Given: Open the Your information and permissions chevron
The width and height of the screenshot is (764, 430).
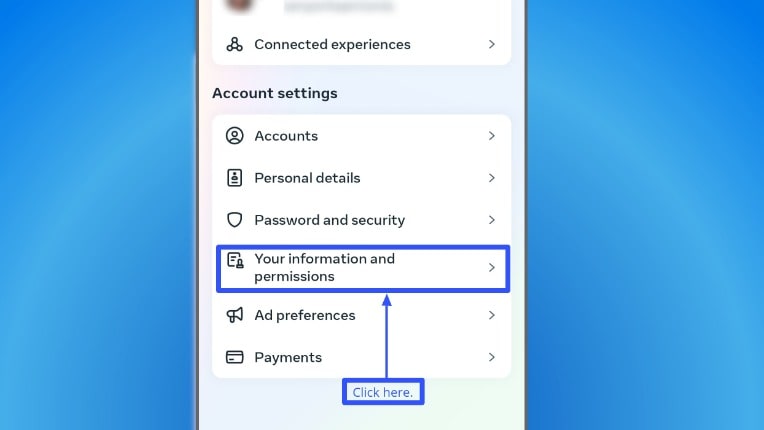Looking at the screenshot, I should (491, 268).
